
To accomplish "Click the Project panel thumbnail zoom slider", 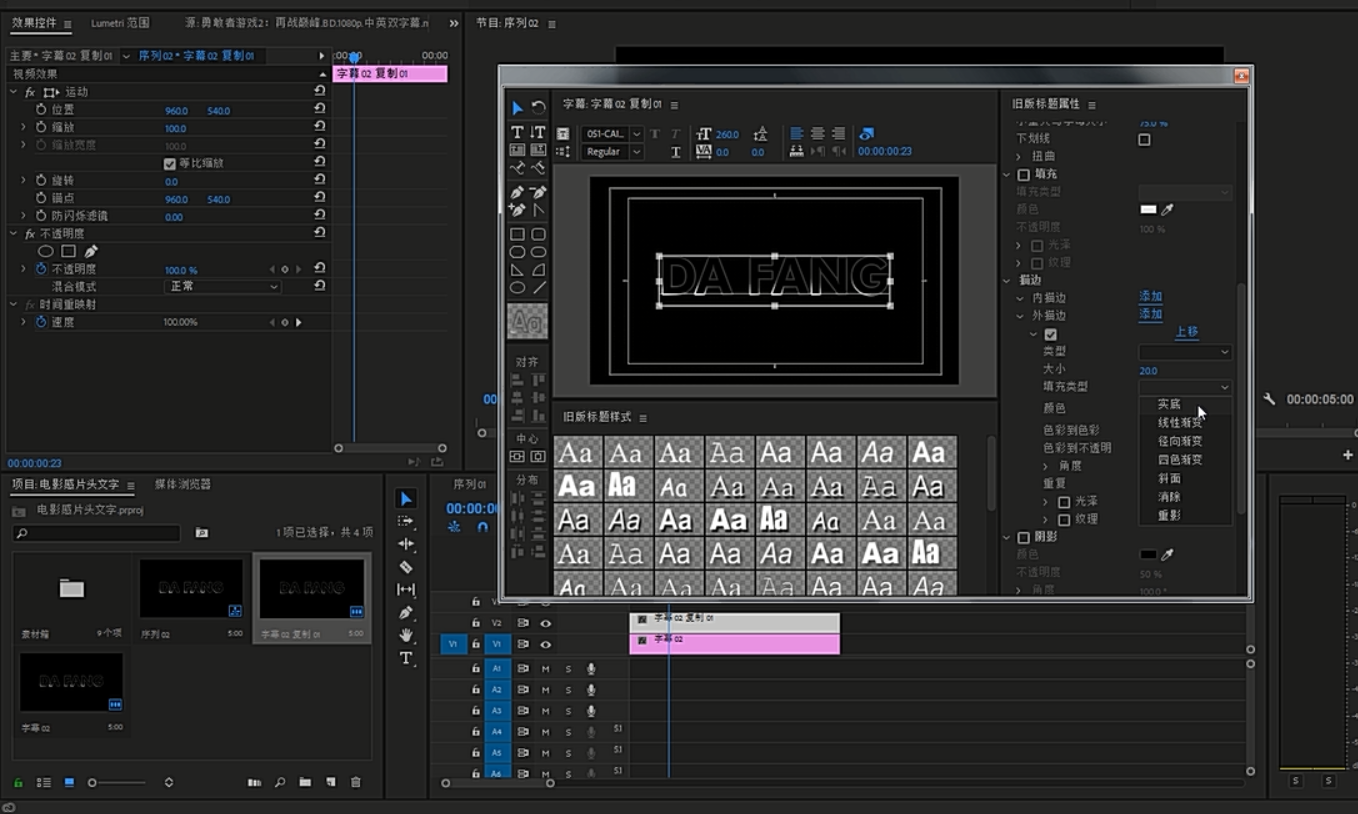I will (x=118, y=782).
